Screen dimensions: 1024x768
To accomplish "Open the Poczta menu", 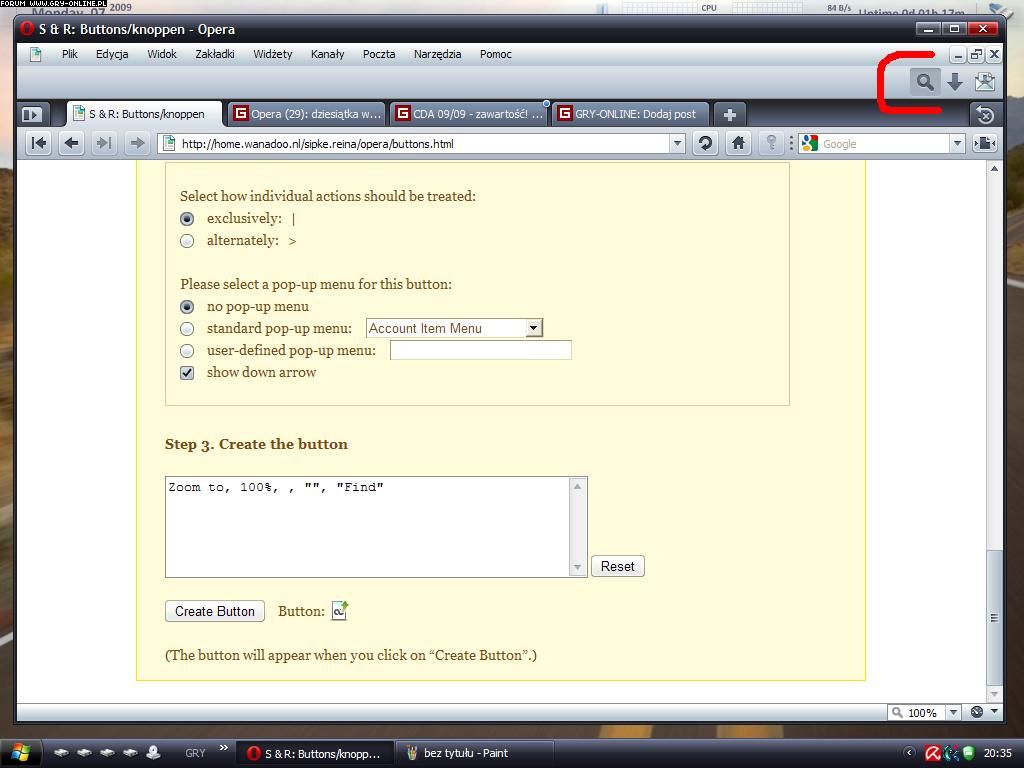I will (x=379, y=54).
